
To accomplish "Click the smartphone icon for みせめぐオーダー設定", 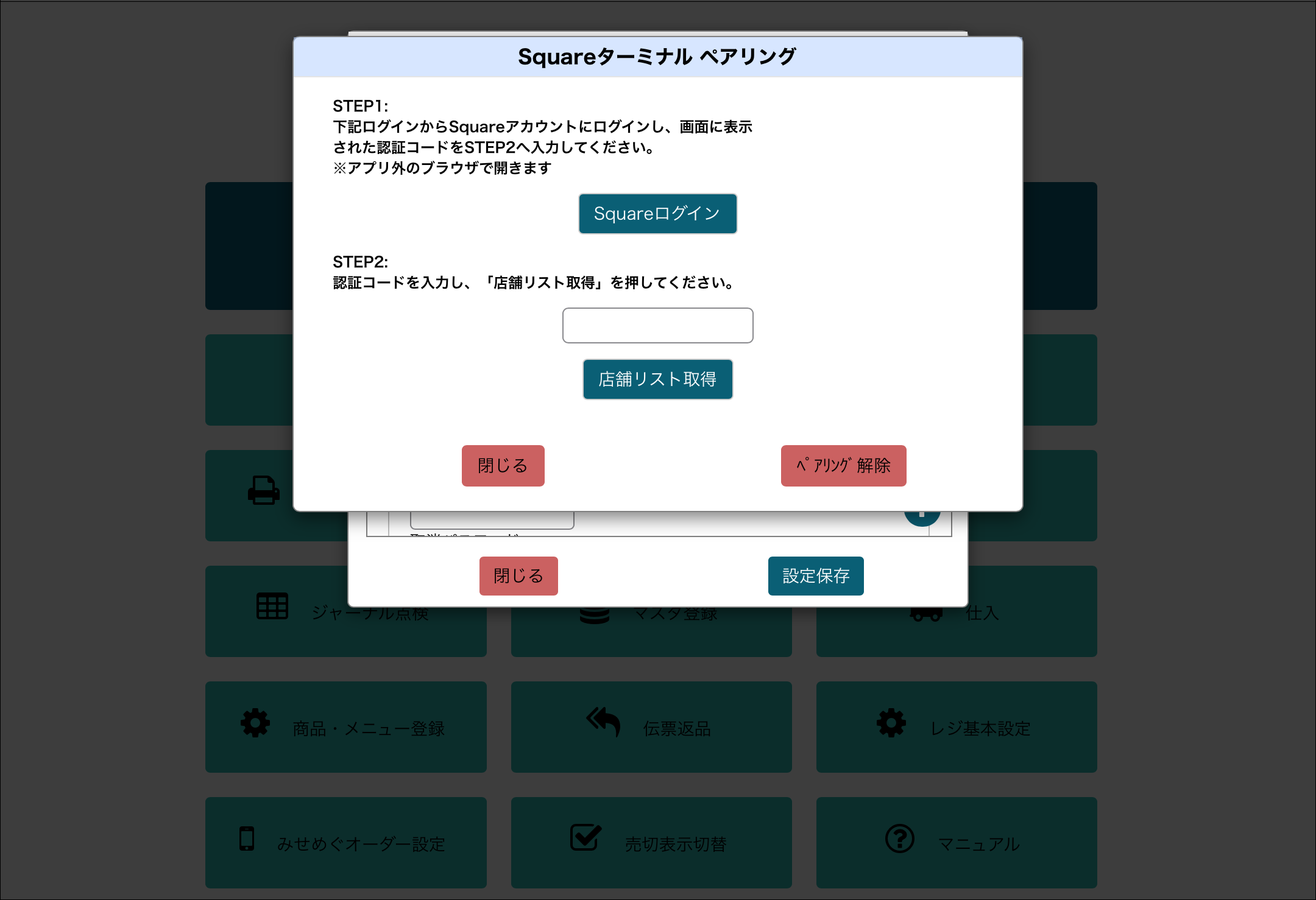I will click(247, 838).
